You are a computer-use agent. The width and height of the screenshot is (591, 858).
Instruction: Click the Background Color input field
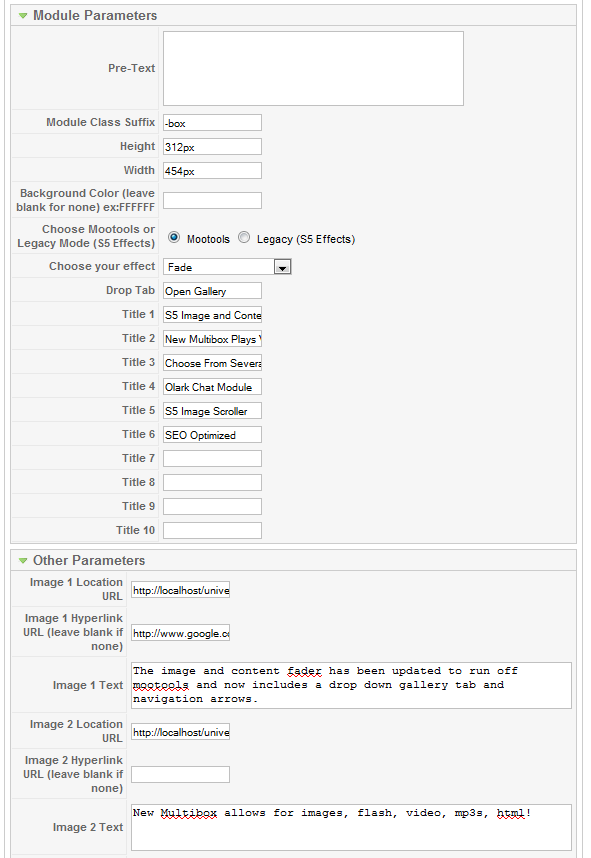212,200
